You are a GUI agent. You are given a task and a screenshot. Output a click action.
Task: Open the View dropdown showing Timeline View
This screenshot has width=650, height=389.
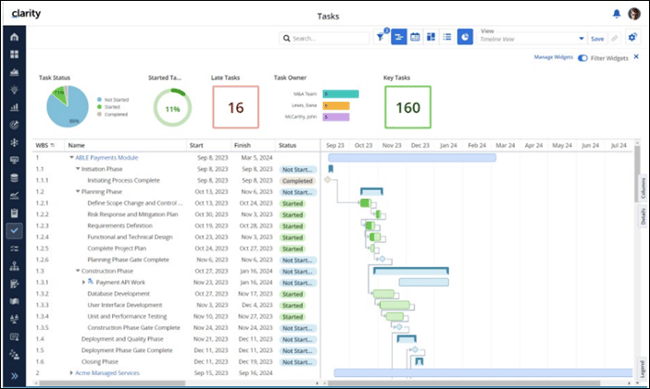(532, 38)
